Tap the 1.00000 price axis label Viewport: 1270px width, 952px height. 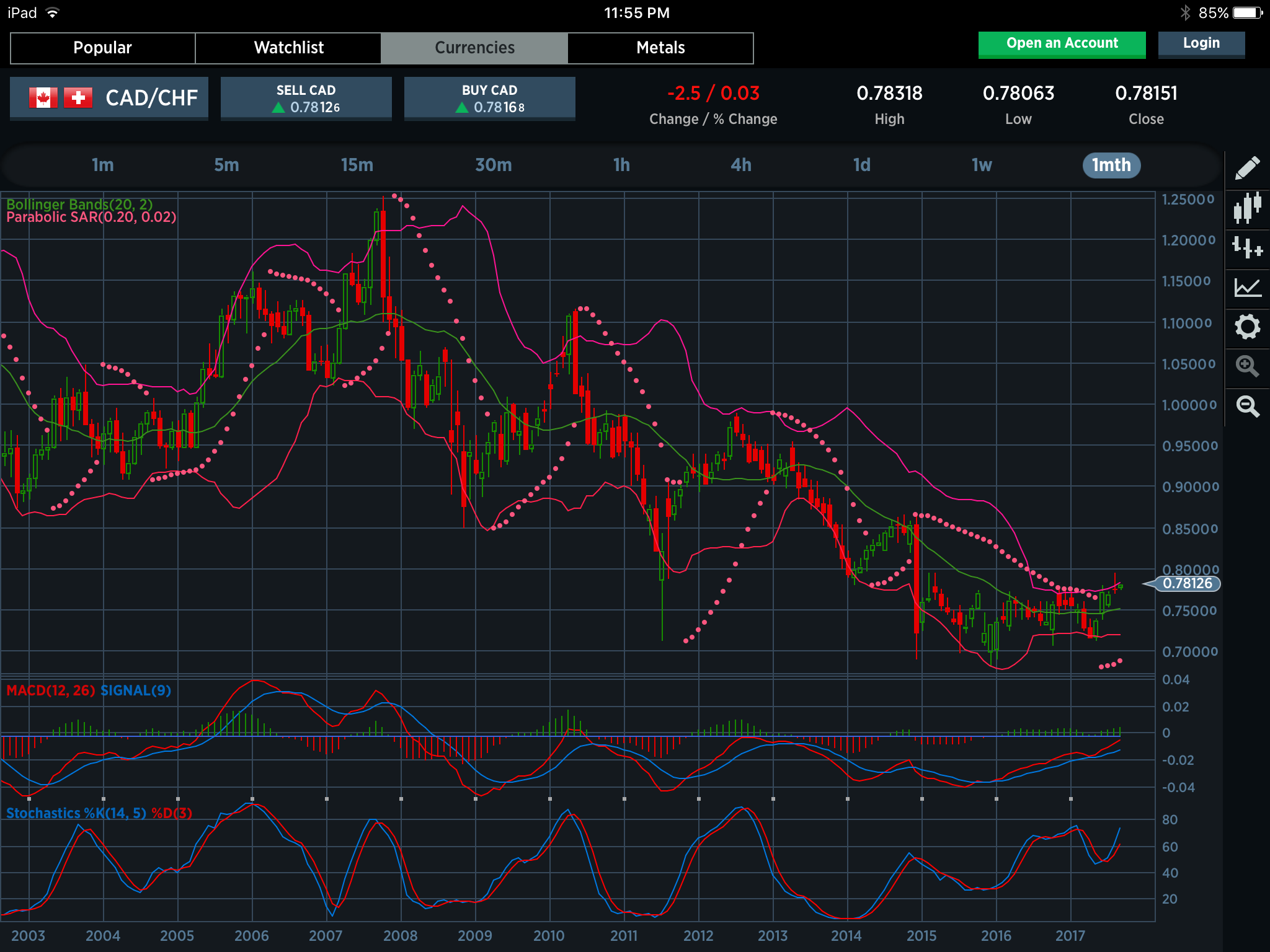click(1189, 405)
